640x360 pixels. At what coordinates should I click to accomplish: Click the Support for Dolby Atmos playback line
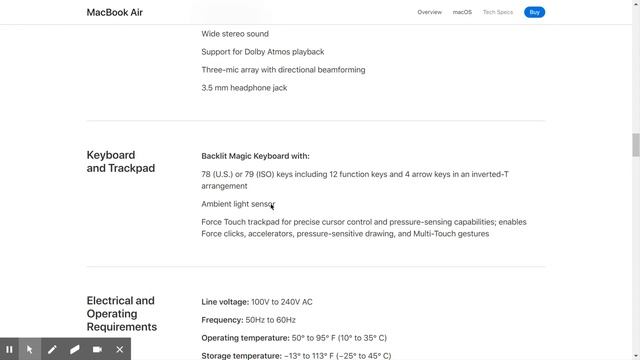tap(262, 52)
